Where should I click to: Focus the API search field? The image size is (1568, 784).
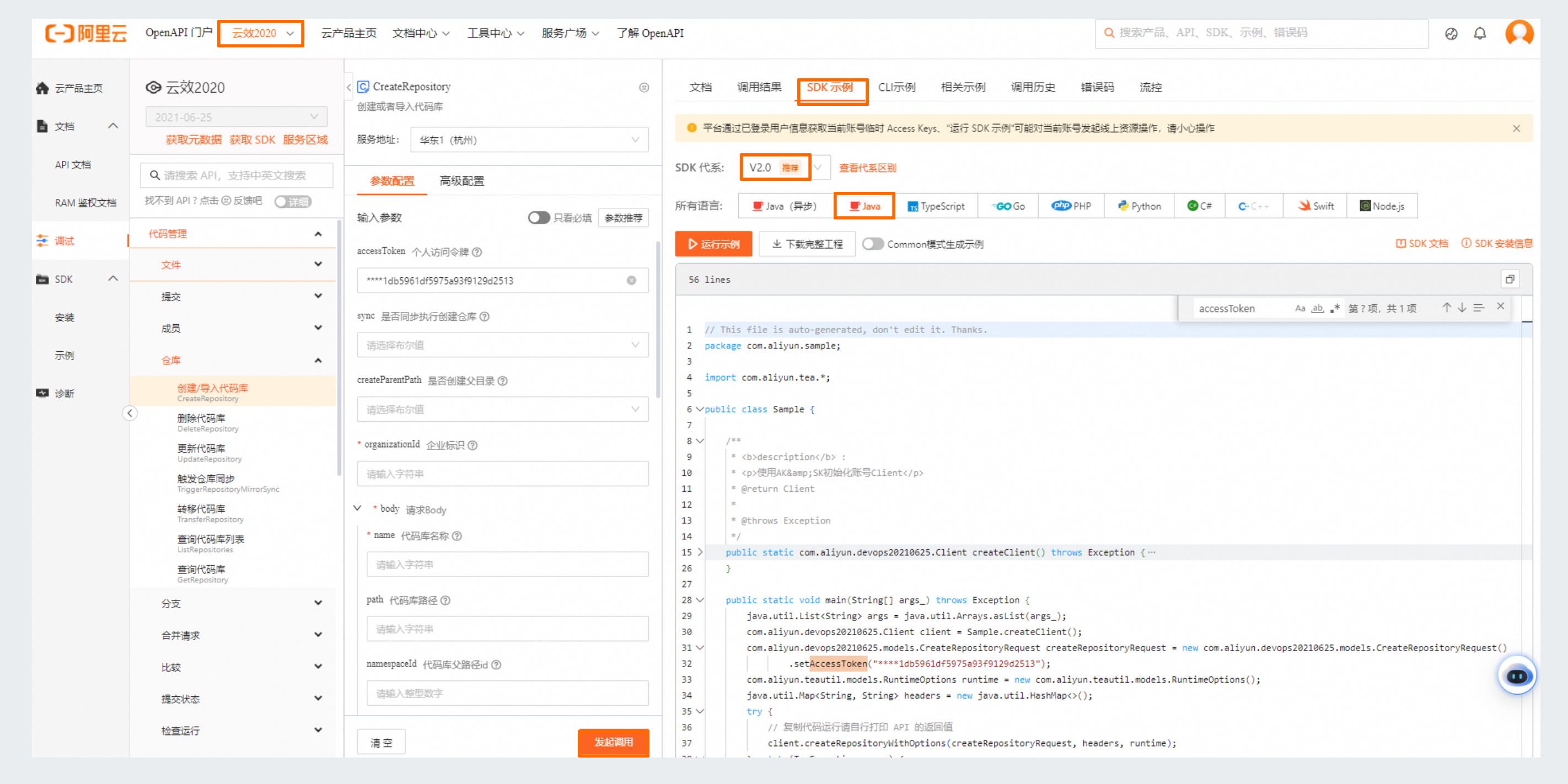pyautogui.click(x=237, y=175)
